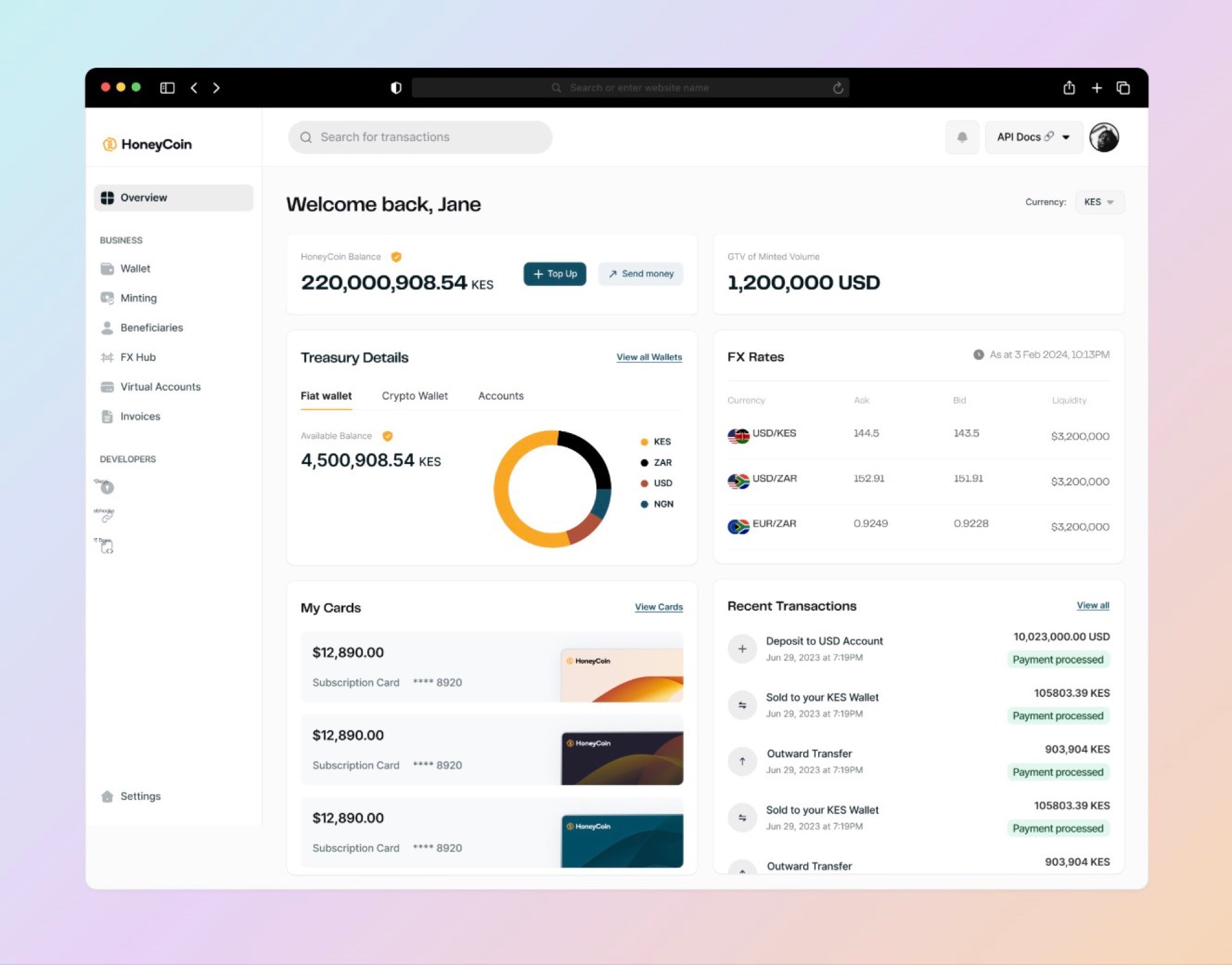Switch to the Fiat wallet tab

click(x=326, y=396)
